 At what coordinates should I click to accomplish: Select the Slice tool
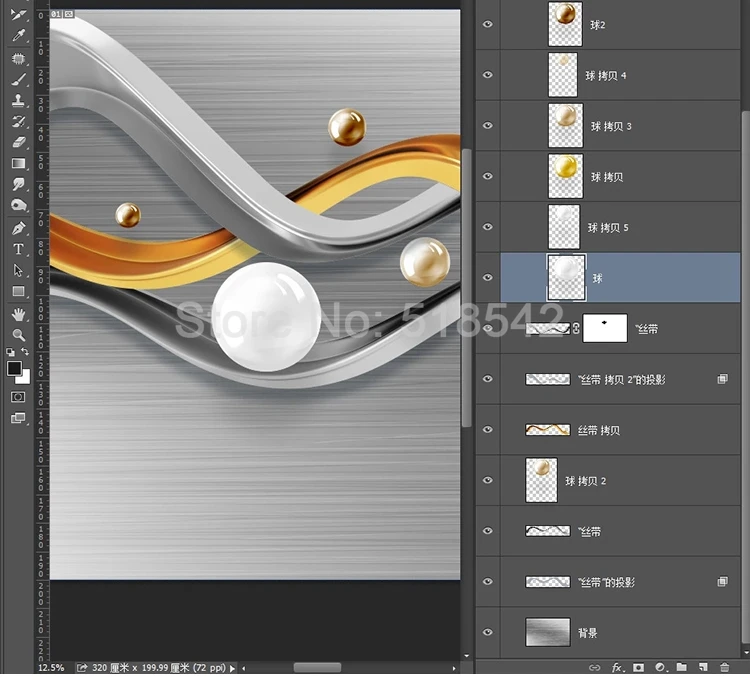pyautogui.click(x=19, y=14)
